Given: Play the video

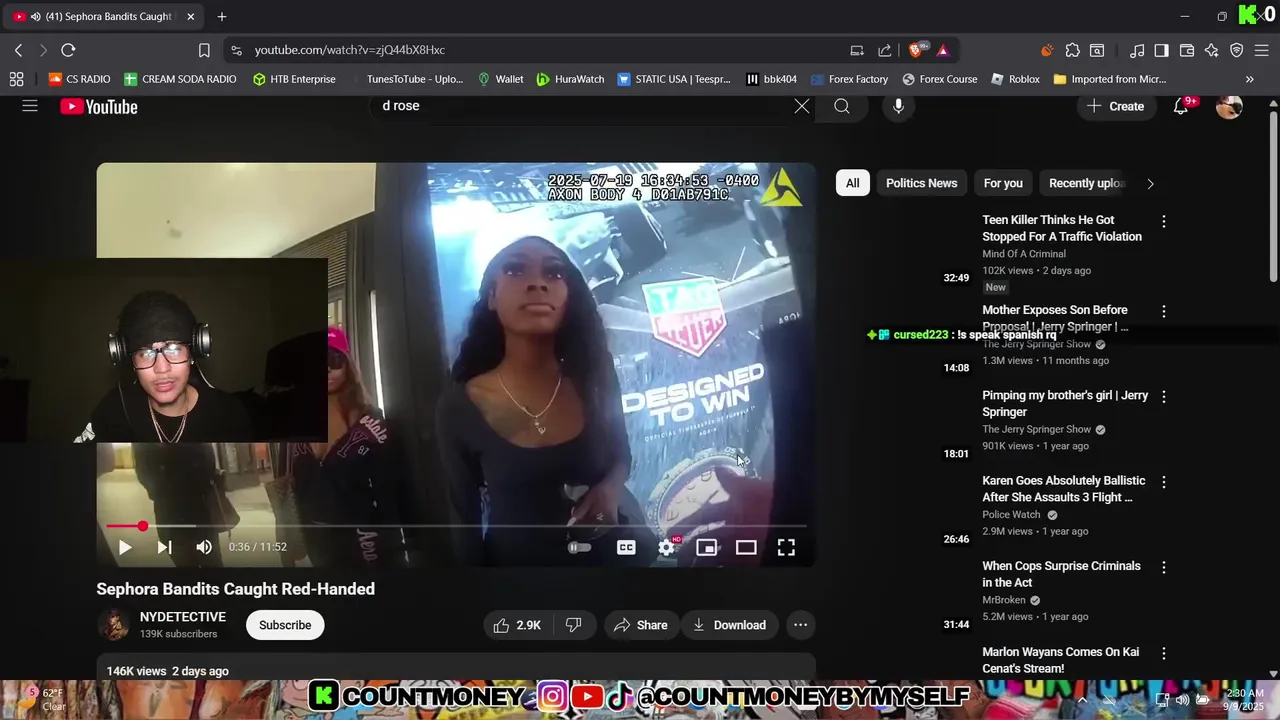Looking at the screenshot, I should 125,547.
